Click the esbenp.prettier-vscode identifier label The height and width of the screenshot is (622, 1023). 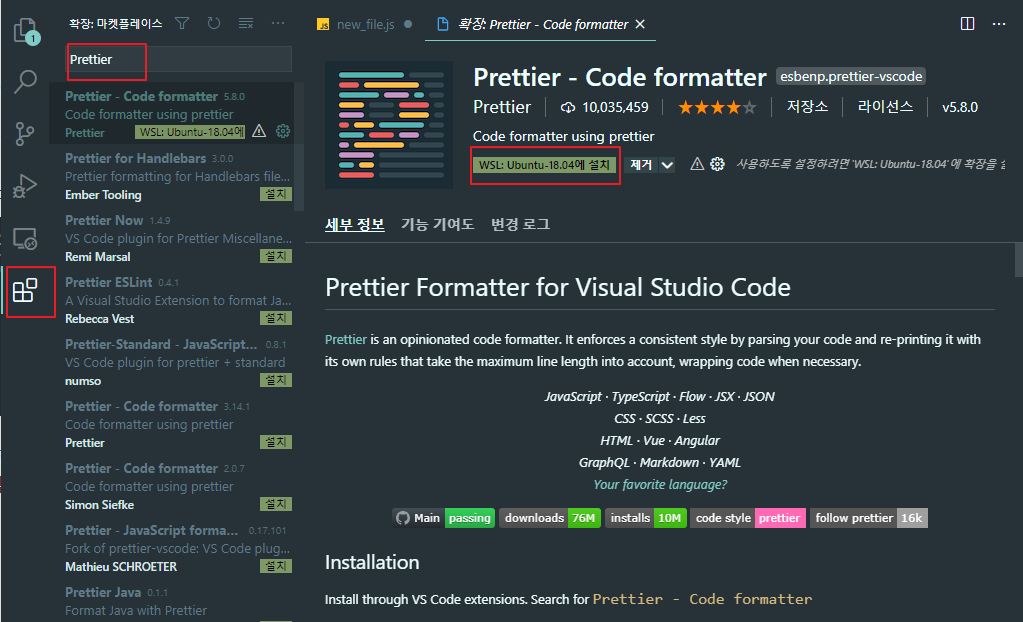851,76
